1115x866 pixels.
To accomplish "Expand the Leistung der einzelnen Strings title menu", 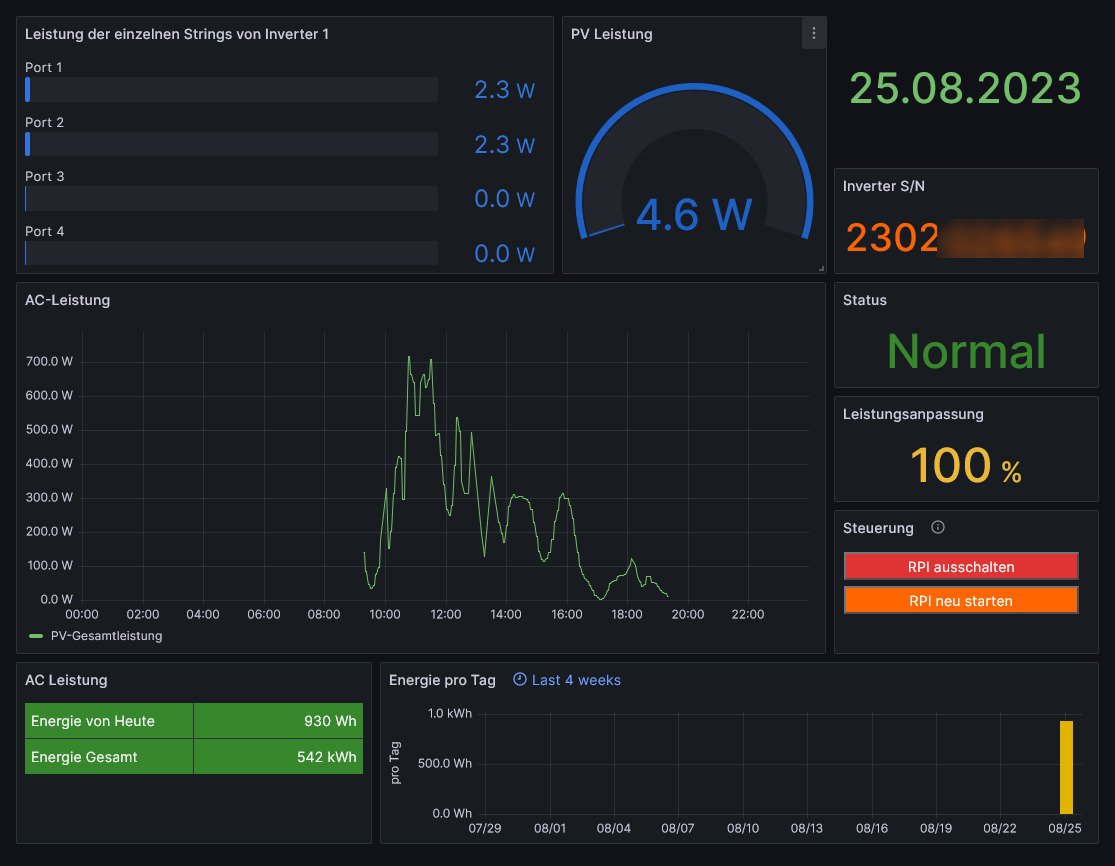I will 177,34.
